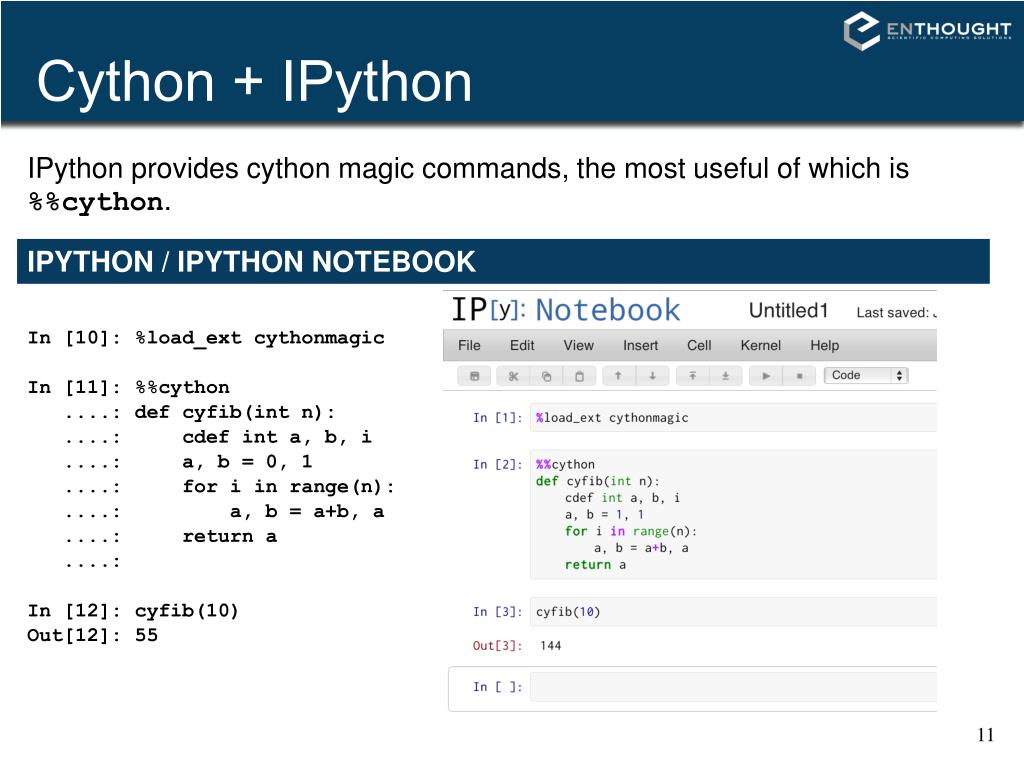
Task: Click 'In [10]: %load_ext cythonmagic' terminal line
Action: coord(206,338)
